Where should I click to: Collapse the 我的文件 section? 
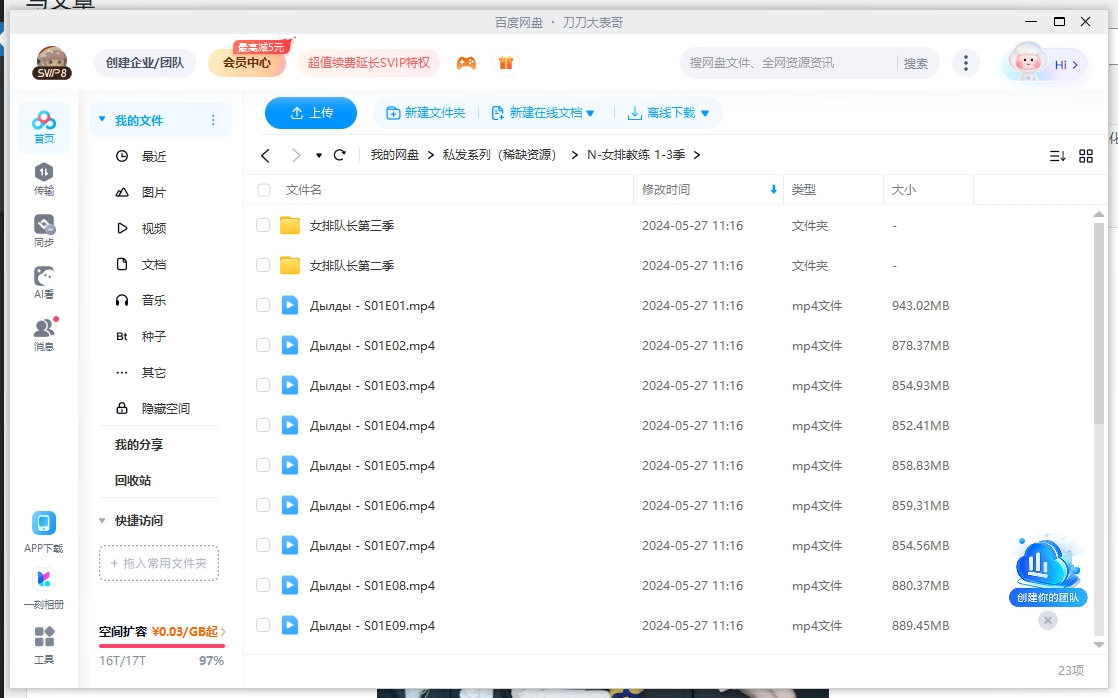[101, 118]
